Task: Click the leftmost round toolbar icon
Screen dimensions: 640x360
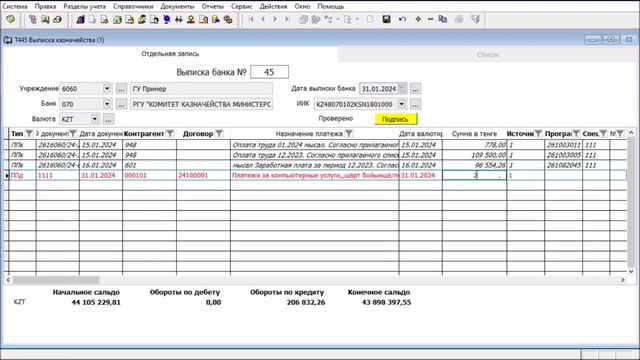Action: (11, 19)
